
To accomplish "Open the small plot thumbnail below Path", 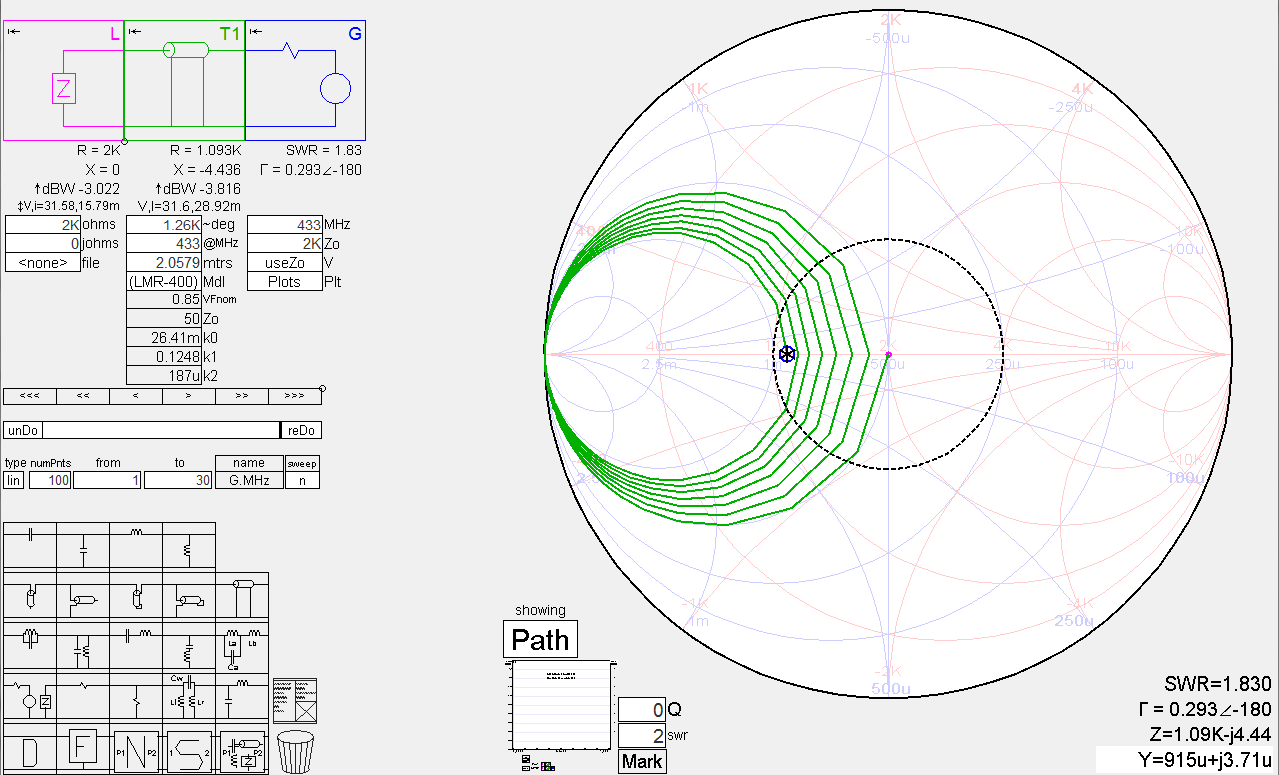I will (x=559, y=706).
